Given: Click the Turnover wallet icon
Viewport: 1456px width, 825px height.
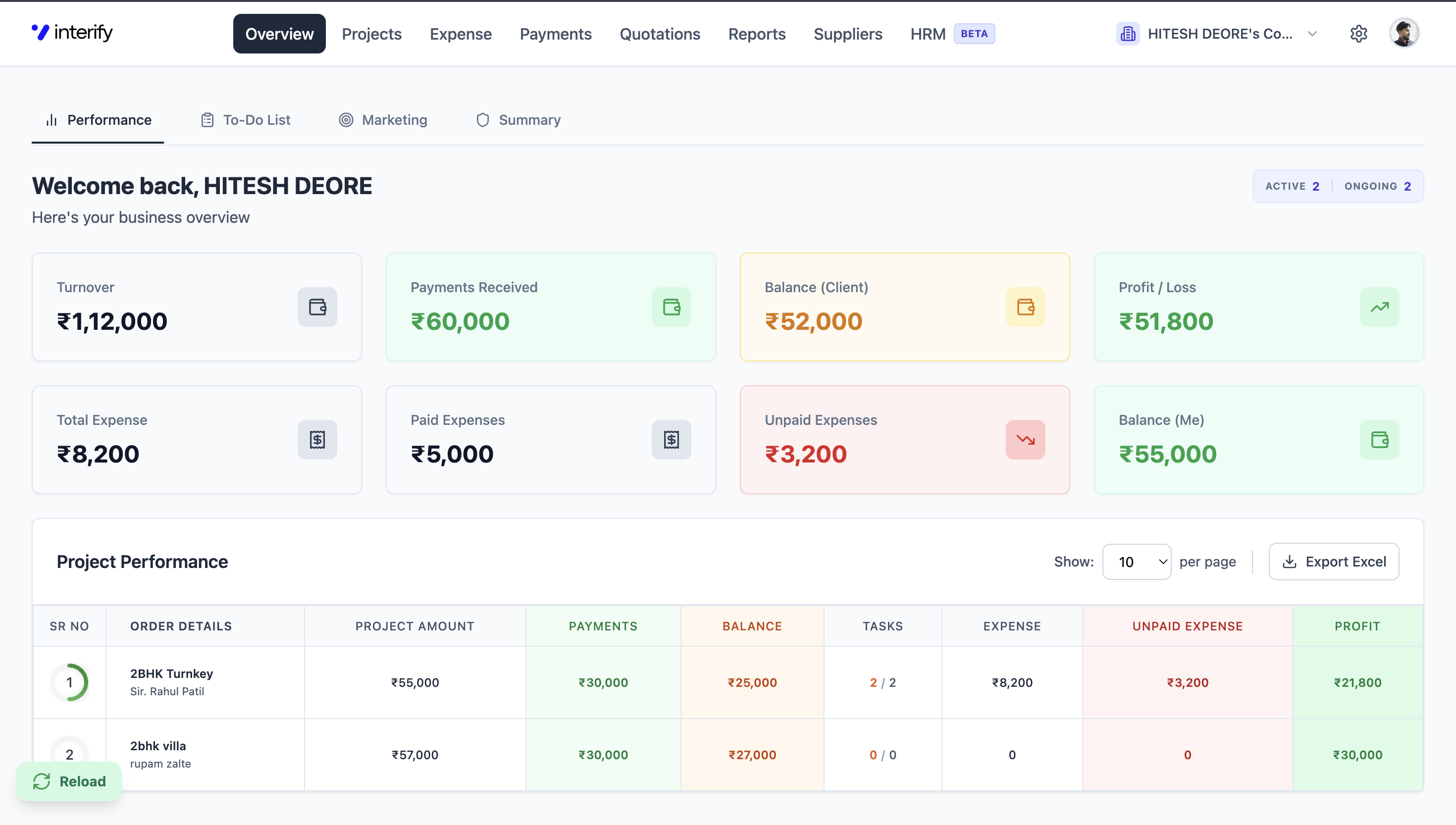Looking at the screenshot, I should 317,307.
